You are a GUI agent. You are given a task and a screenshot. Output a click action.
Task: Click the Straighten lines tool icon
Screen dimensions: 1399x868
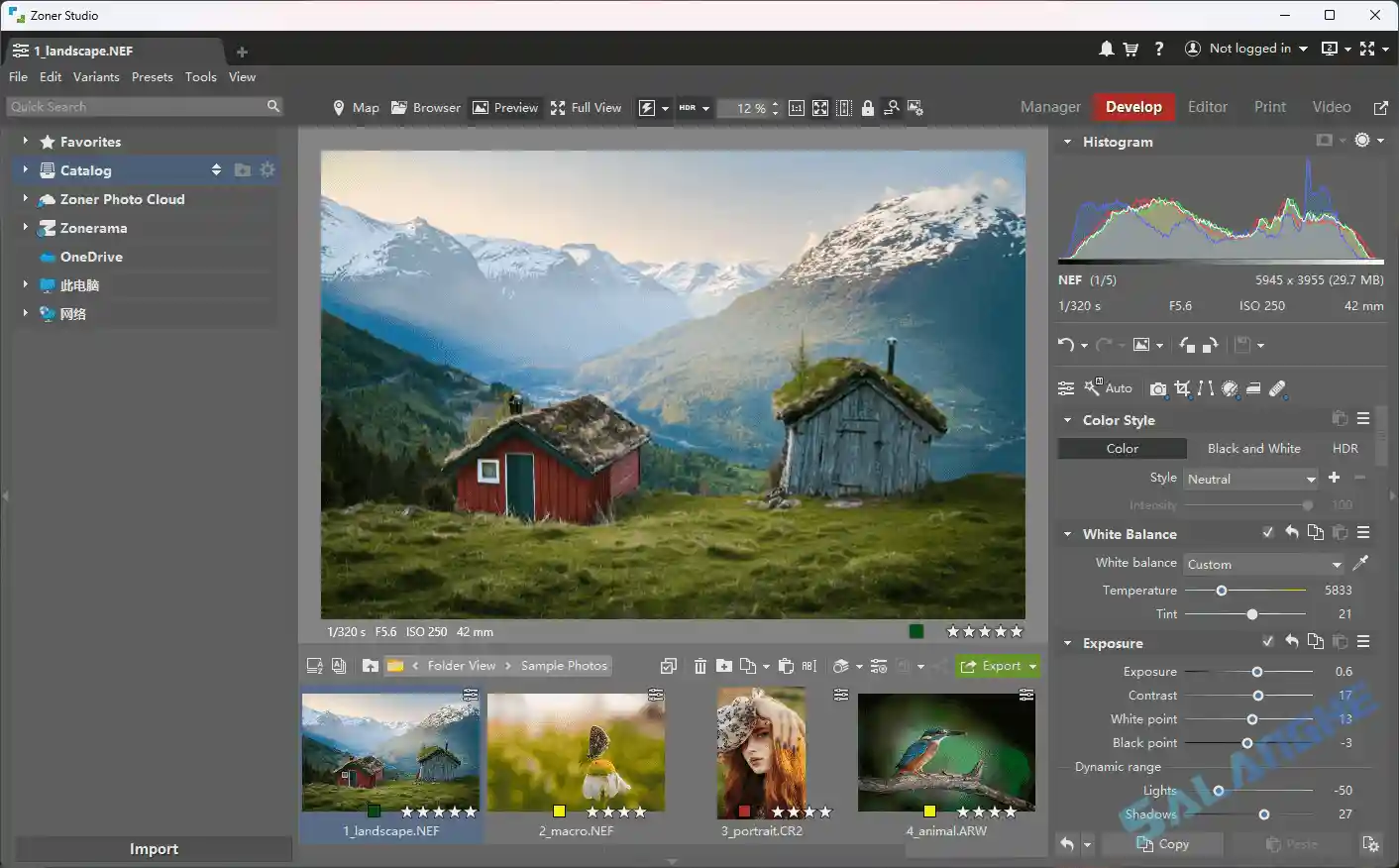pos(1205,388)
